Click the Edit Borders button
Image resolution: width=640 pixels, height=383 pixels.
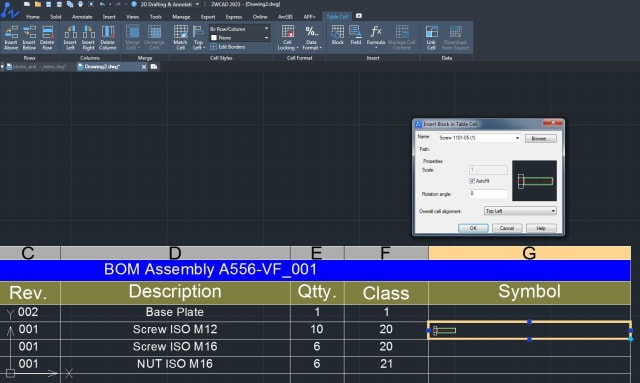click(228, 47)
